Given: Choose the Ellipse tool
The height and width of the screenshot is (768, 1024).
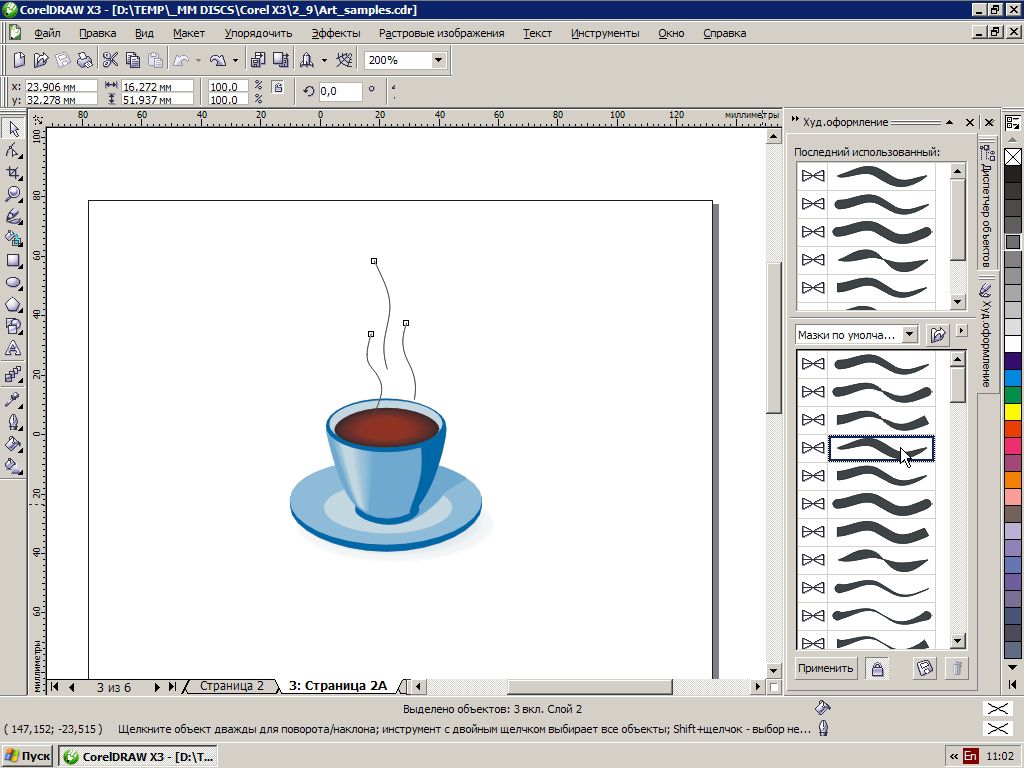Looking at the screenshot, I should click(x=14, y=283).
